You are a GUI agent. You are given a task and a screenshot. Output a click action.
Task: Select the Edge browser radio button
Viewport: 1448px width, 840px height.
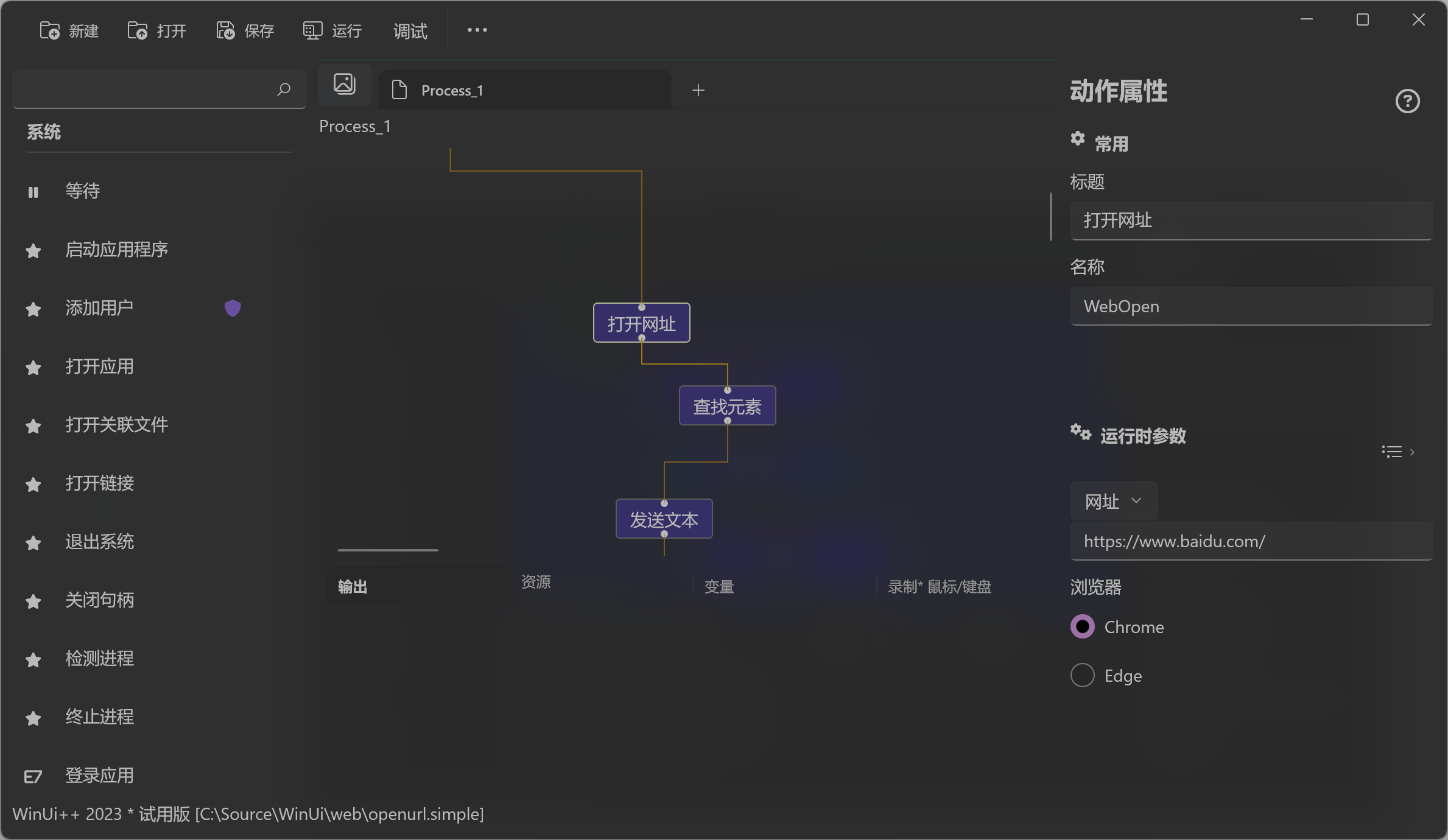point(1082,675)
